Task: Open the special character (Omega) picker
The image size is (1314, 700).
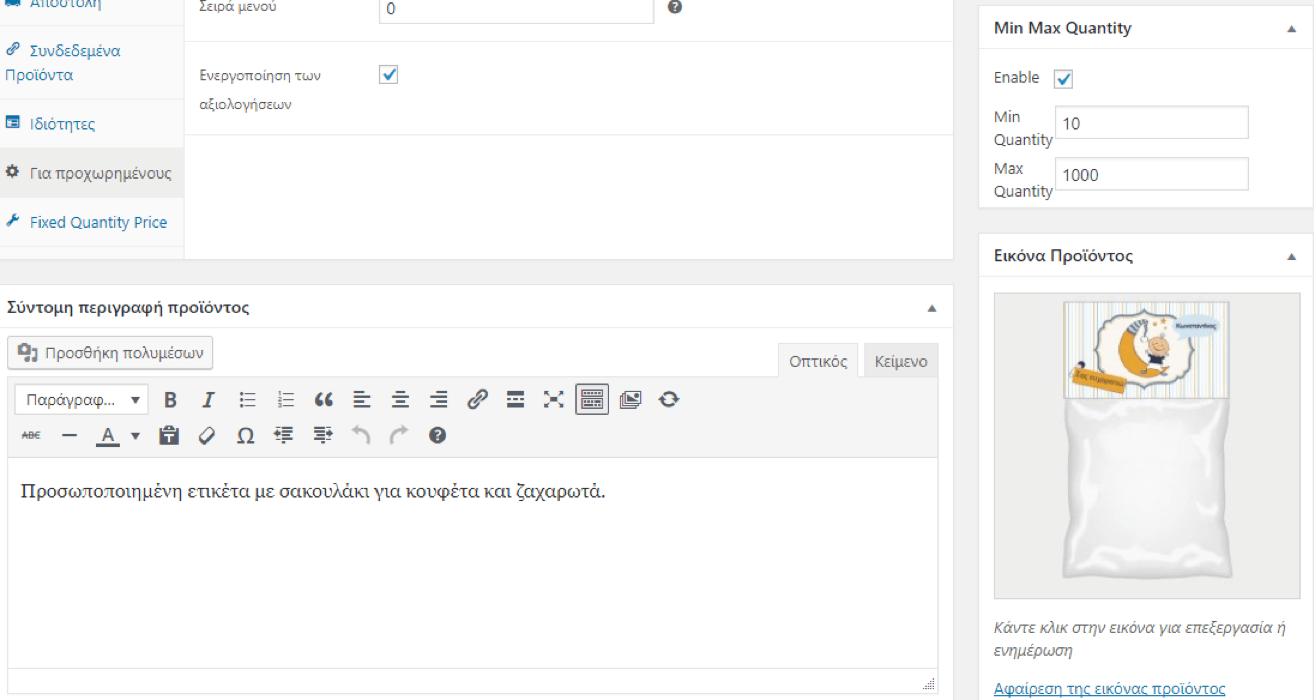Action: coord(245,435)
